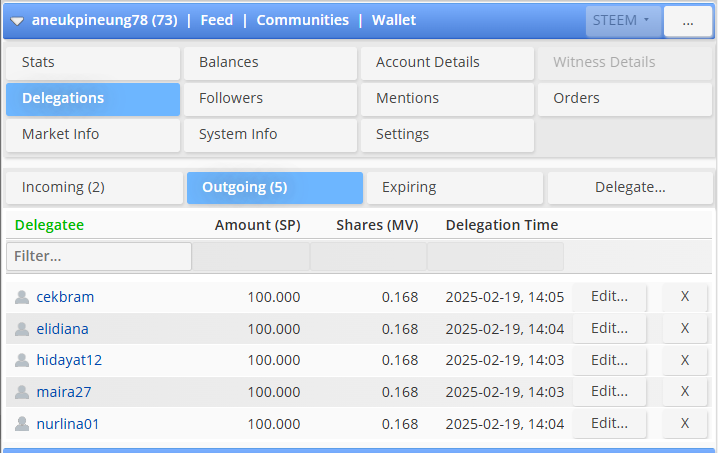
Task: Focus the Delegatee Filter input field
Action: pos(99,256)
